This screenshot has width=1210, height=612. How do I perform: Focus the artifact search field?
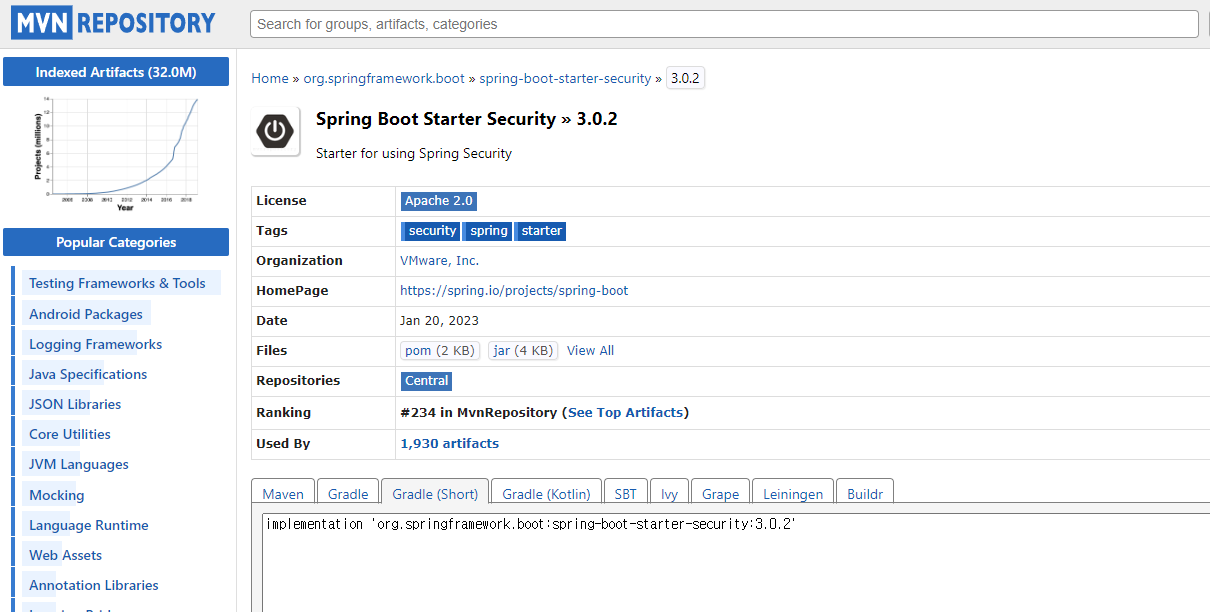click(x=724, y=24)
